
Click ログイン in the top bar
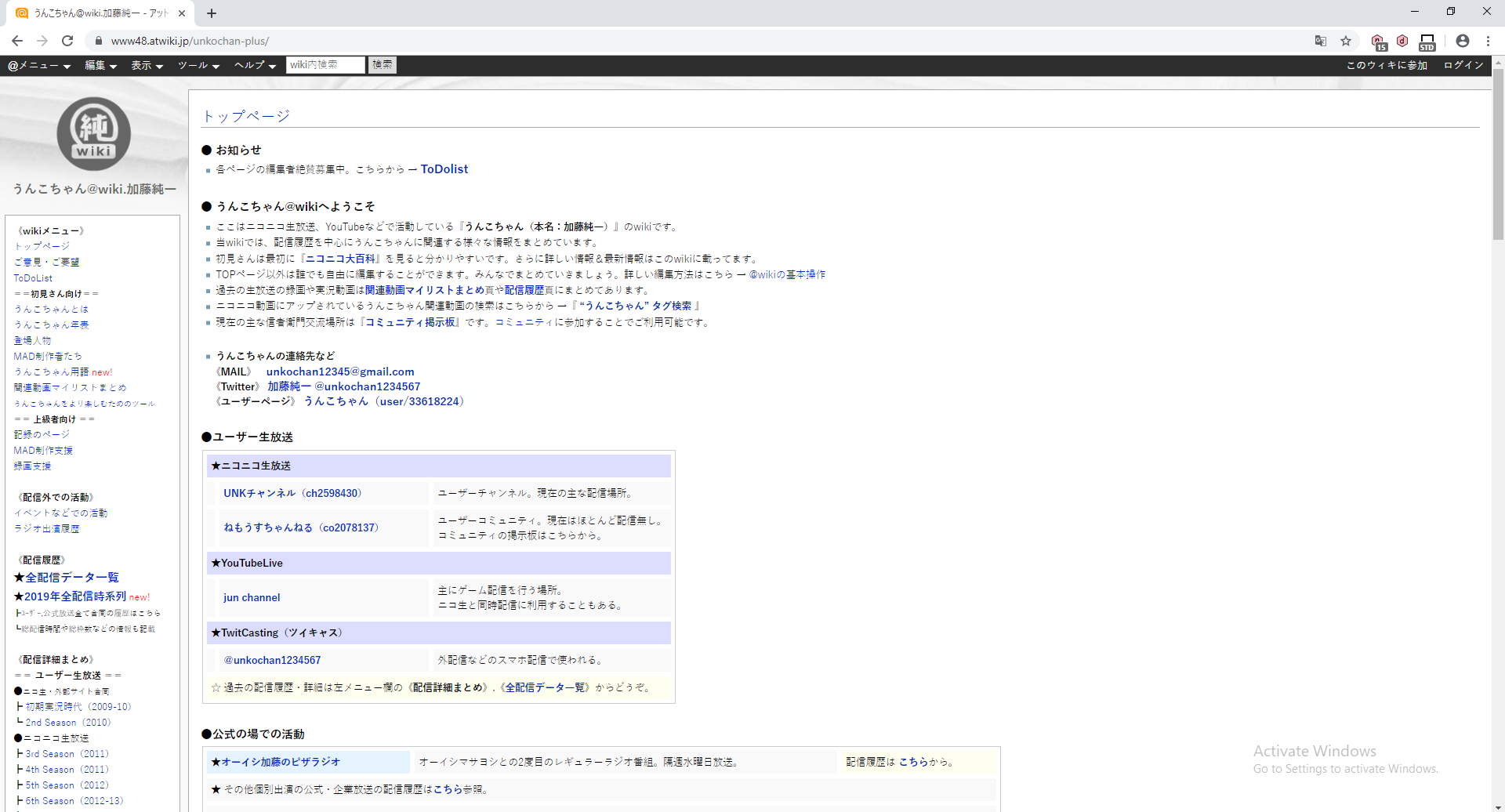(x=1463, y=65)
